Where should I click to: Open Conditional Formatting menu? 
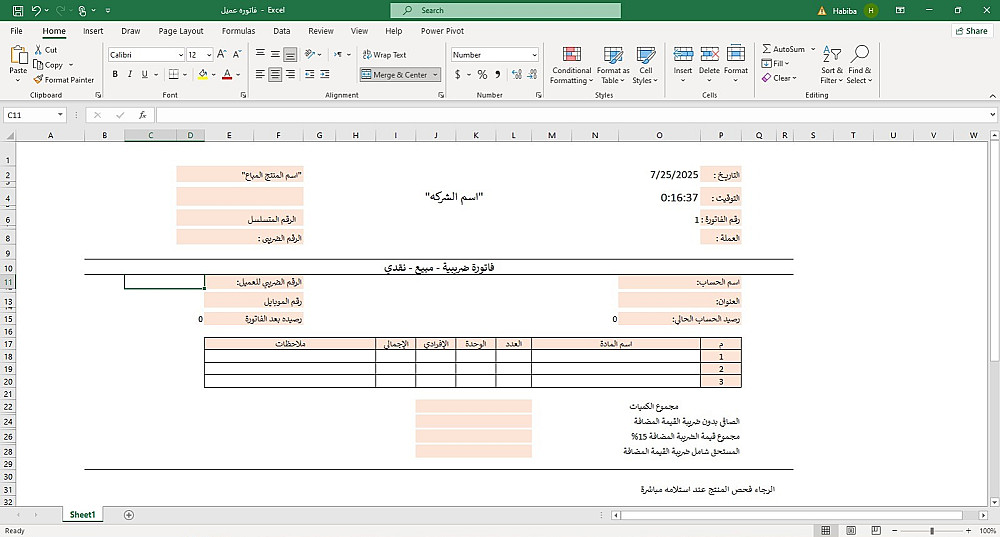(x=571, y=65)
